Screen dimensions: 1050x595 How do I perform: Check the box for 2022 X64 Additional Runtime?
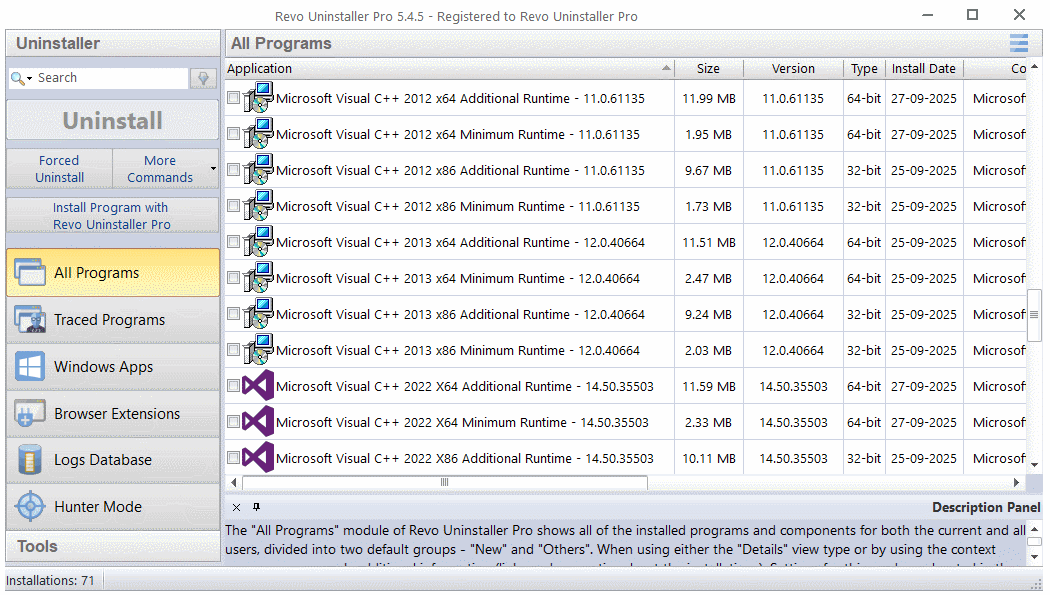[233, 386]
